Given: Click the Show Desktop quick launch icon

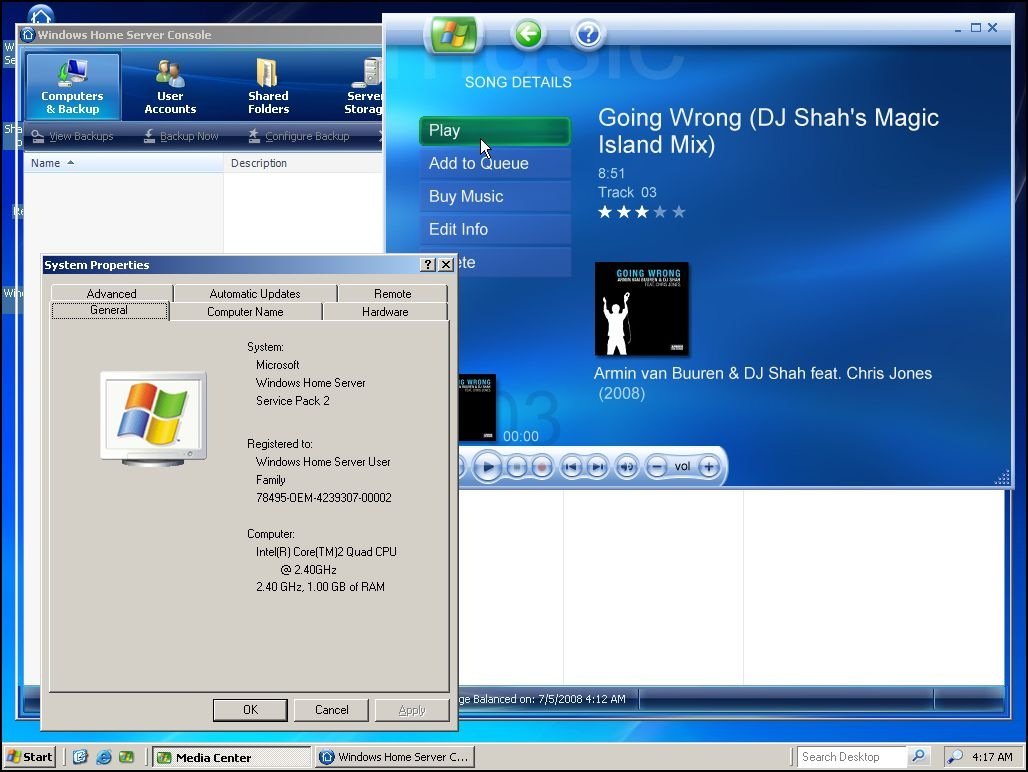Looking at the screenshot, I should point(80,757).
